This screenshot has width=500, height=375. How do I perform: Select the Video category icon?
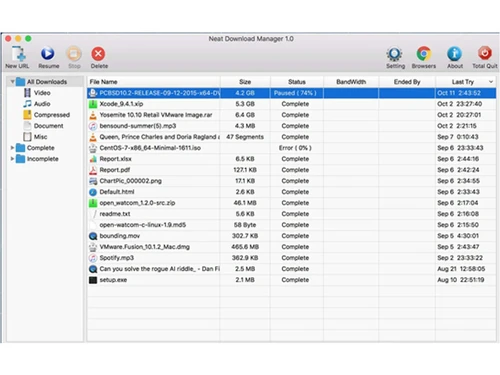[x=27, y=93]
